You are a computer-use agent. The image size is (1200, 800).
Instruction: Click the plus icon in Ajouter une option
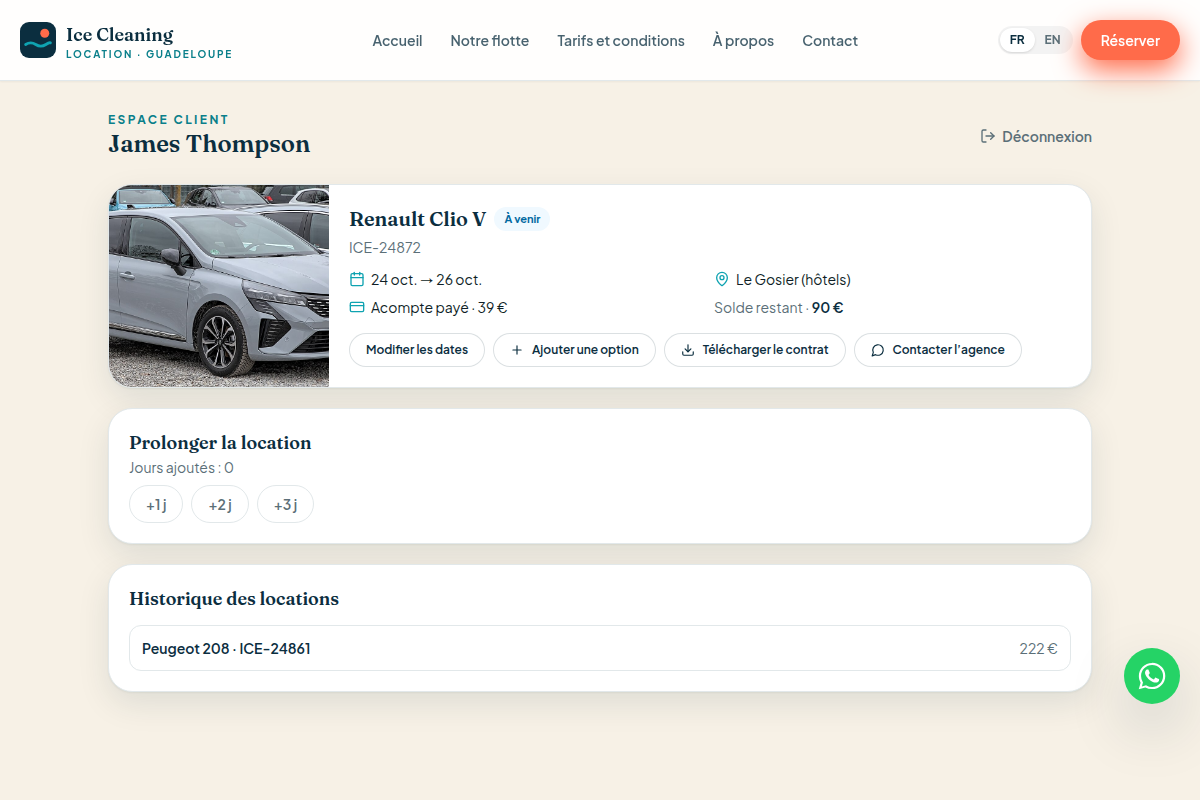[x=517, y=350]
